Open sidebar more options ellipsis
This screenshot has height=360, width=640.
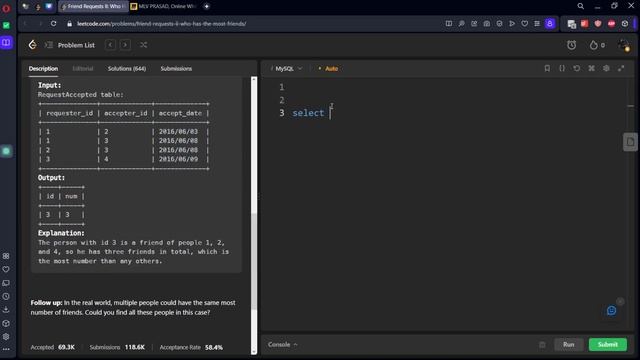[x=6, y=349]
